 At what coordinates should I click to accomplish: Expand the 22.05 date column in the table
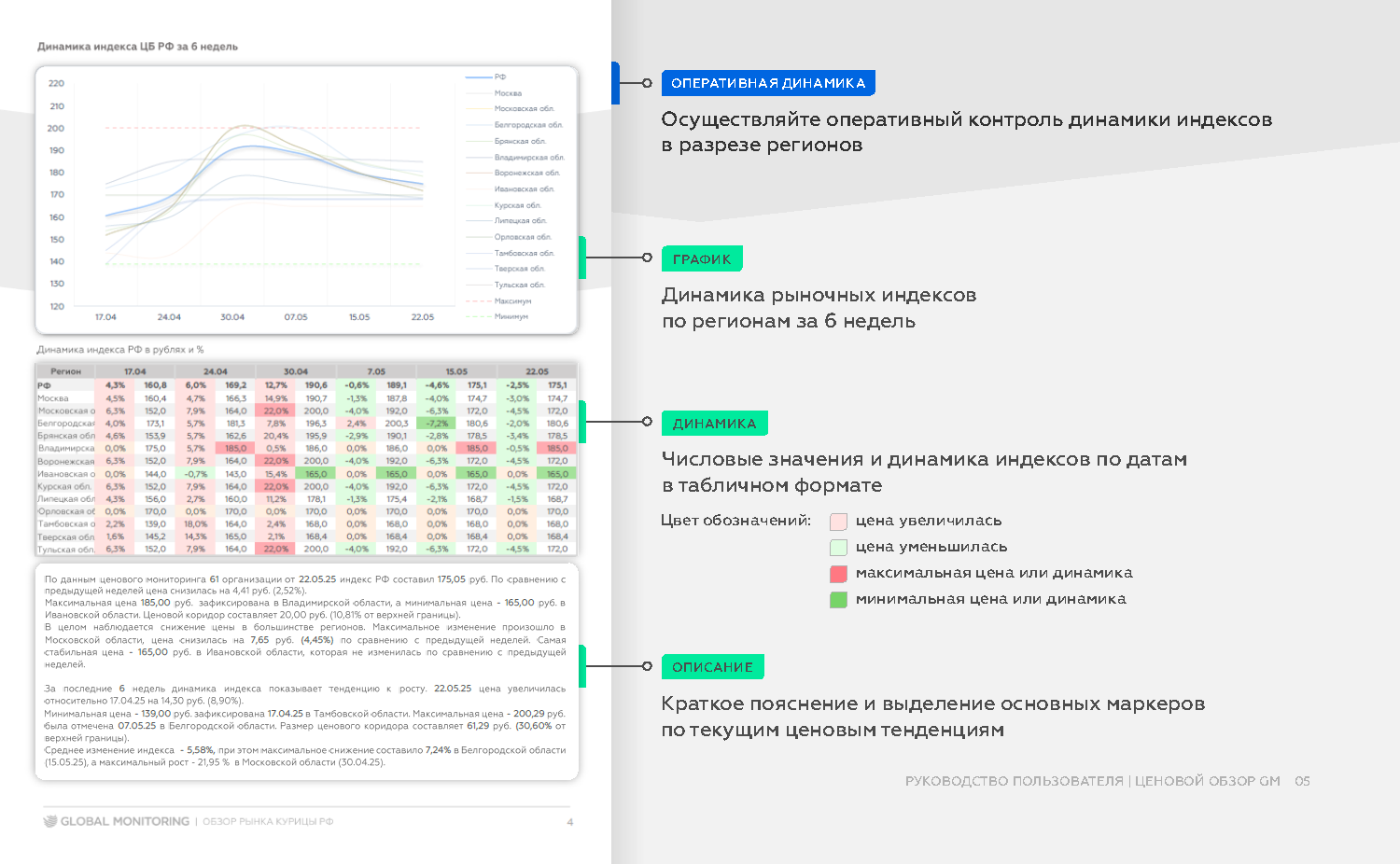539,370
